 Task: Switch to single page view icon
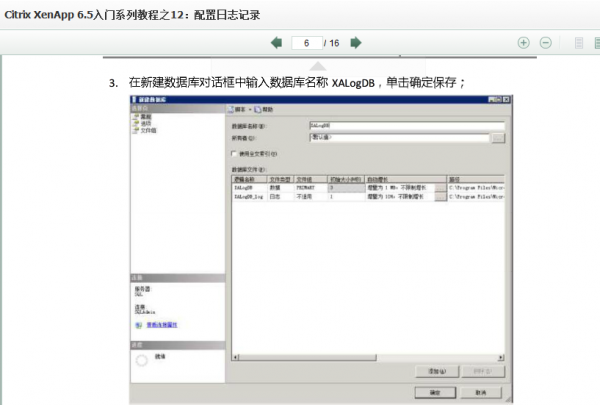tap(579, 43)
